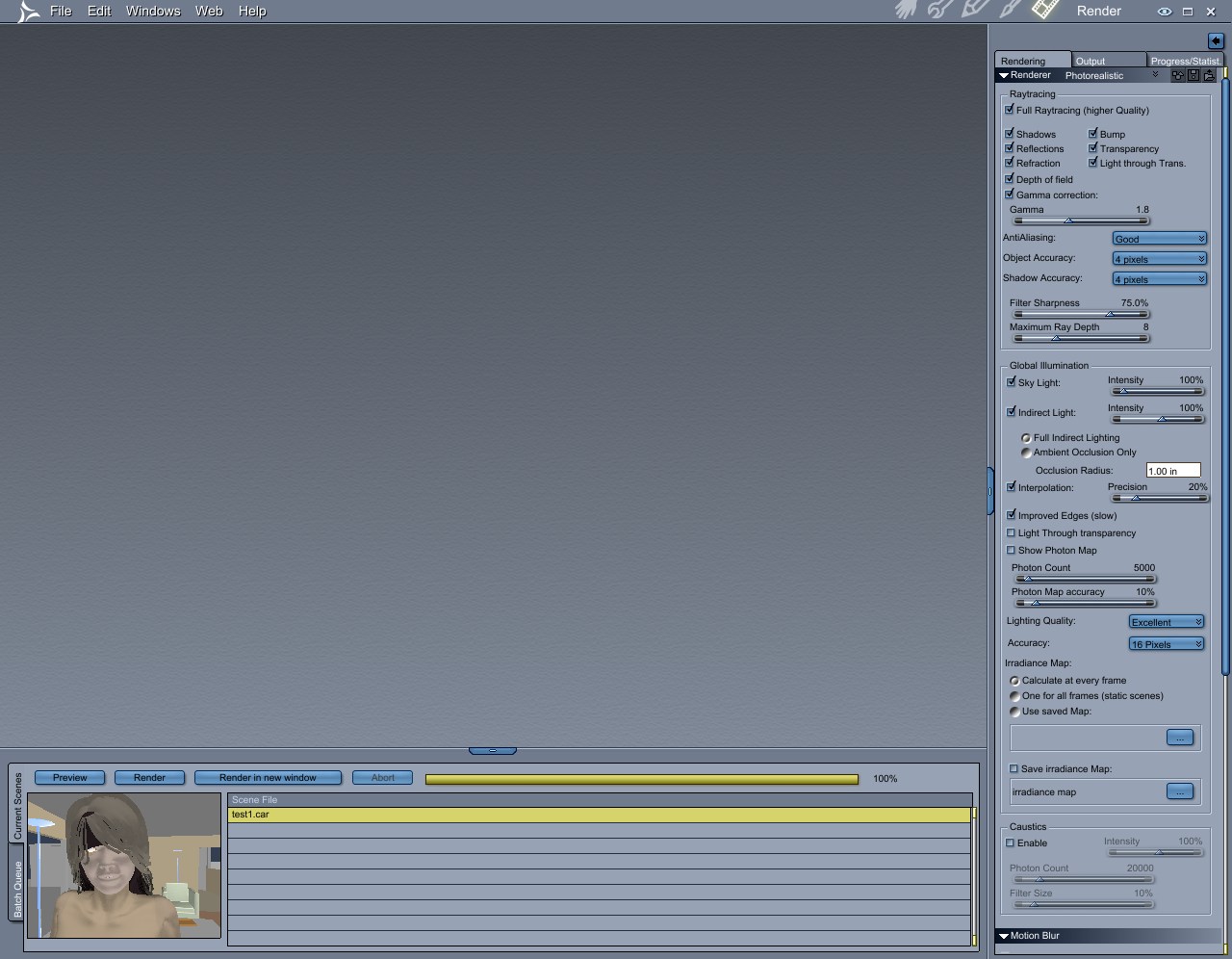Image resolution: width=1232 pixels, height=959 pixels.
Task: Open the Model room wrench icon
Action: [939, 11]
